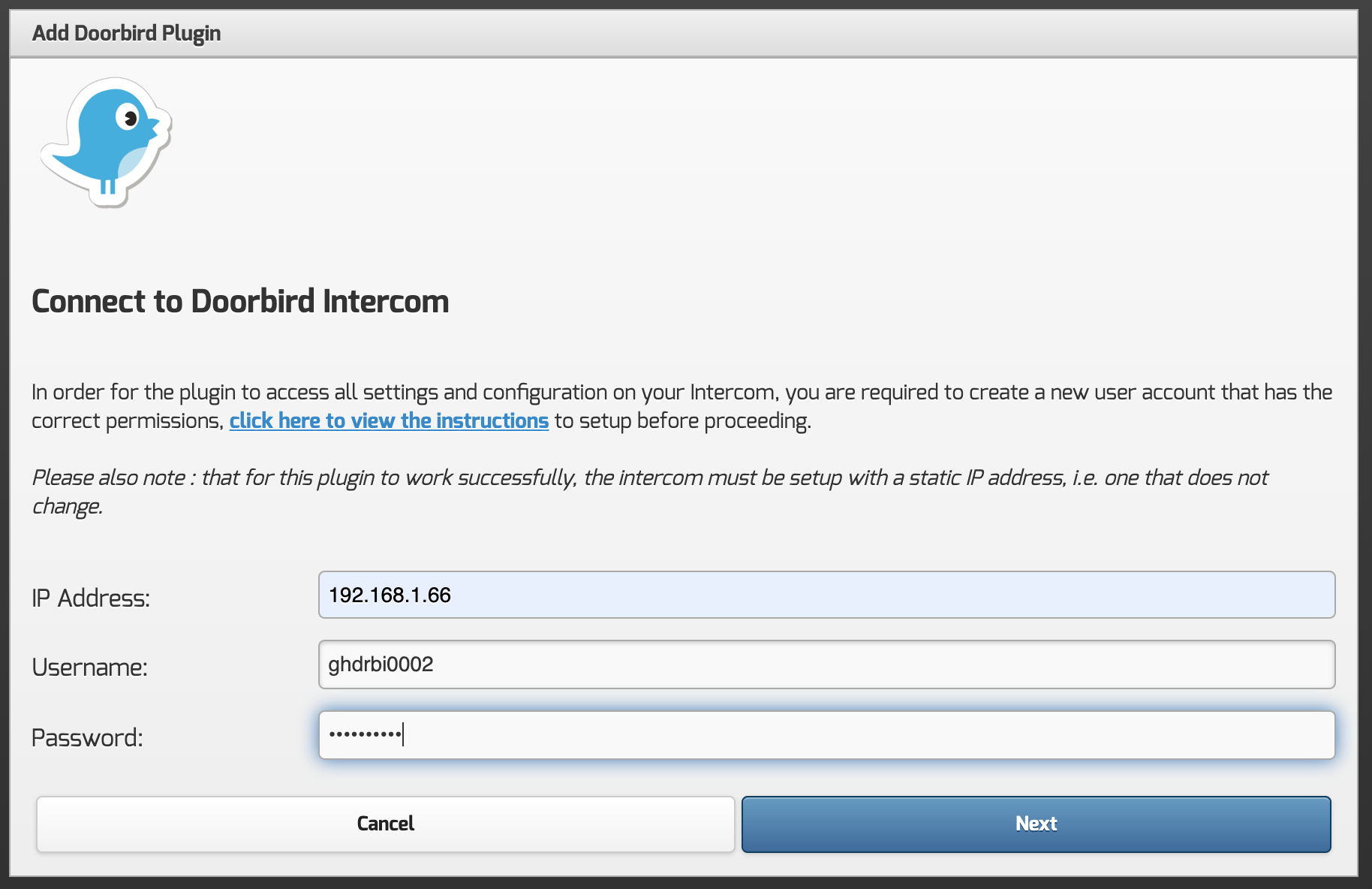Open the instructions link
Viewport: 1372px width, 889px height.
pyautogui.click(x=389, y=420)
